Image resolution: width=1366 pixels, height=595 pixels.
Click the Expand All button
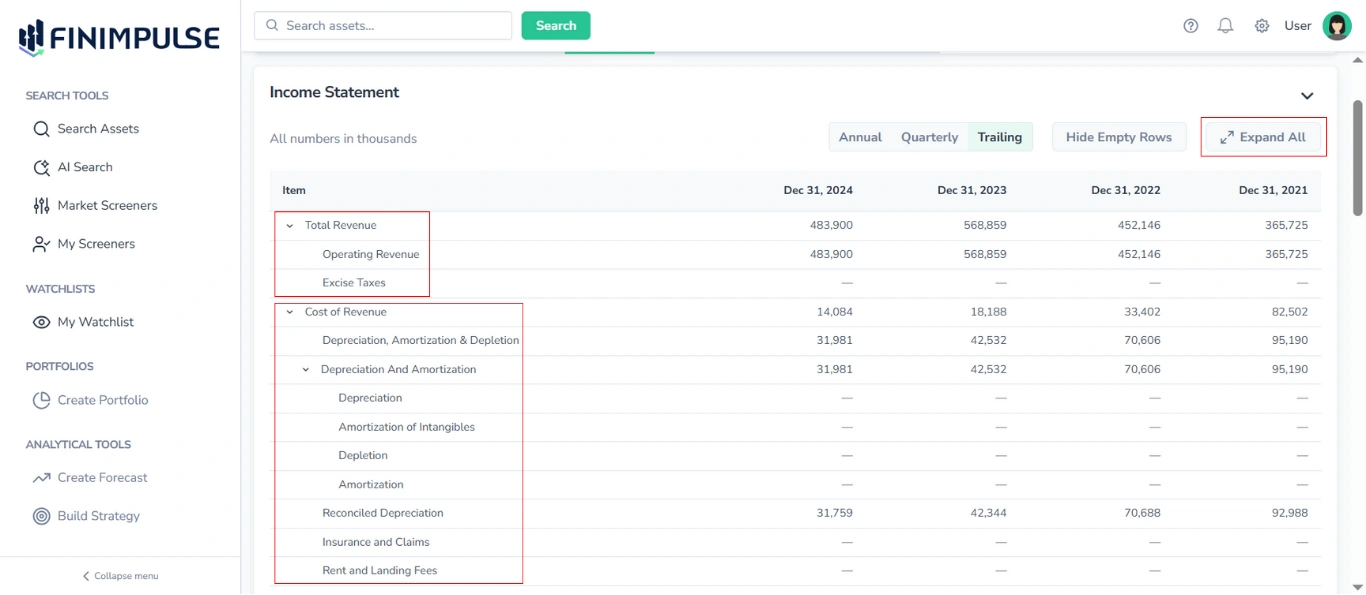click(x=1263, y=137)
